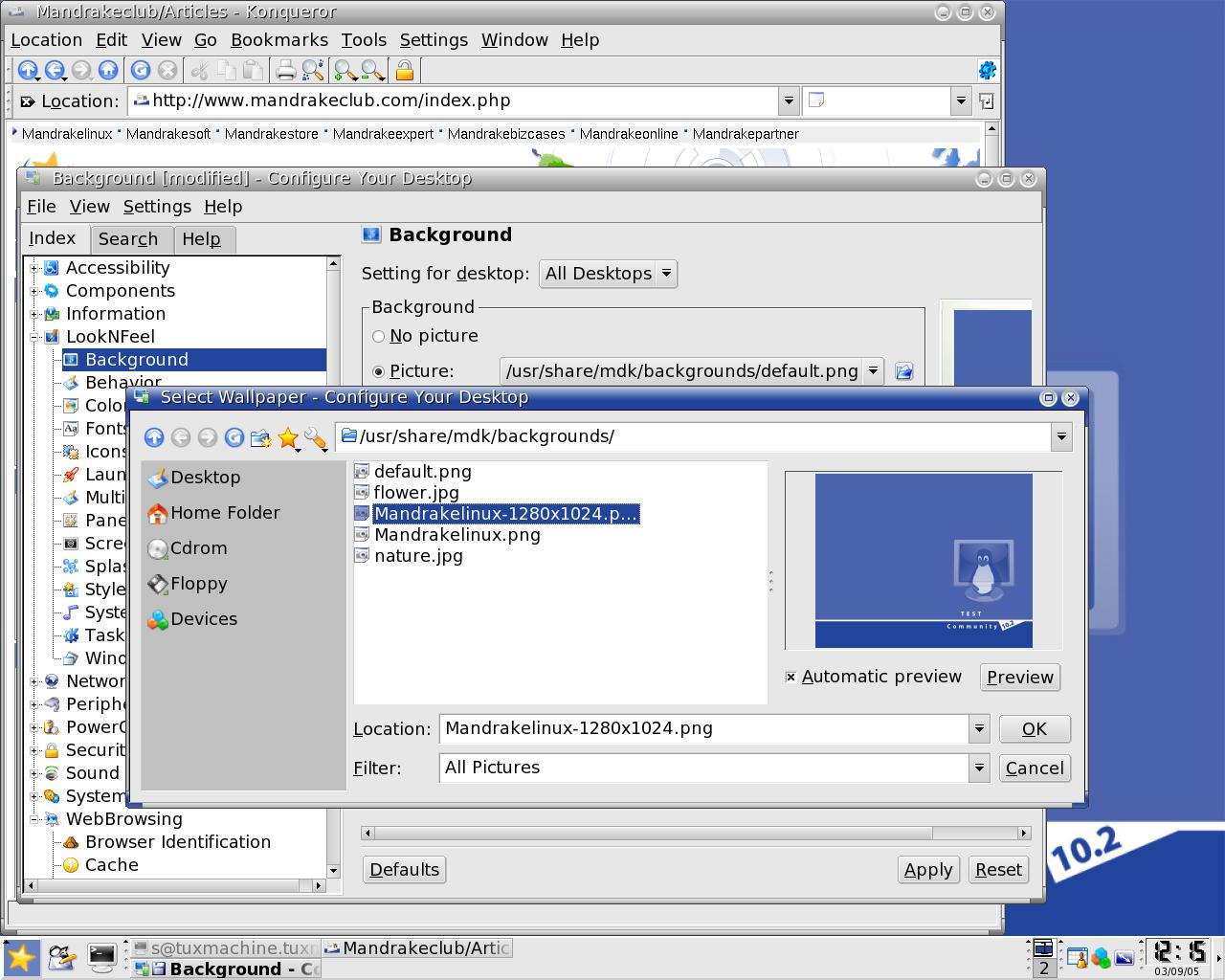Click the Reset button

tap(998, 870)
